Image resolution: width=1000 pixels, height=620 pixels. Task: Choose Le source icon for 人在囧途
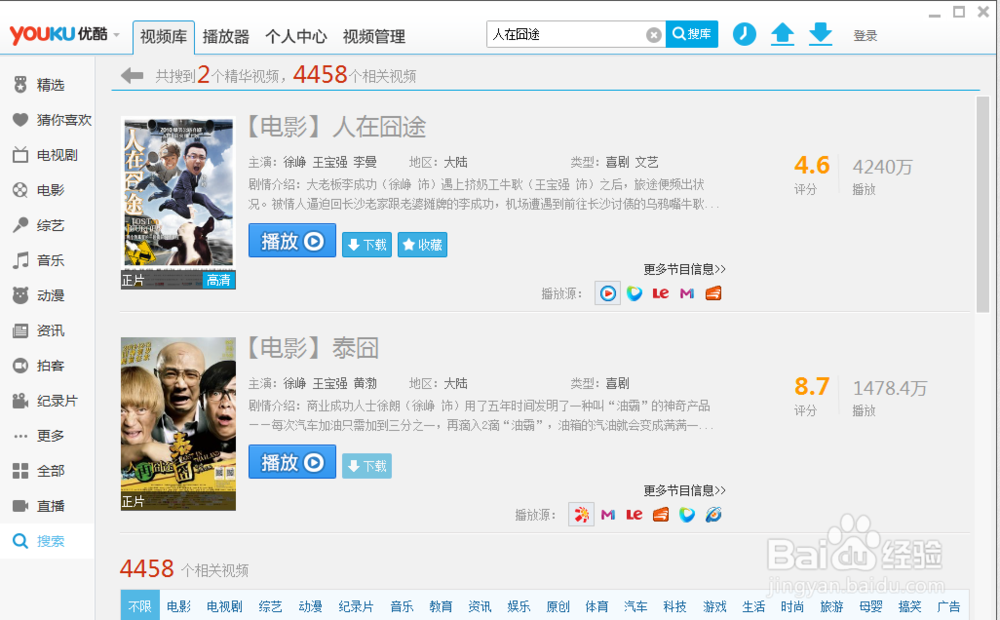coord(661,293)
